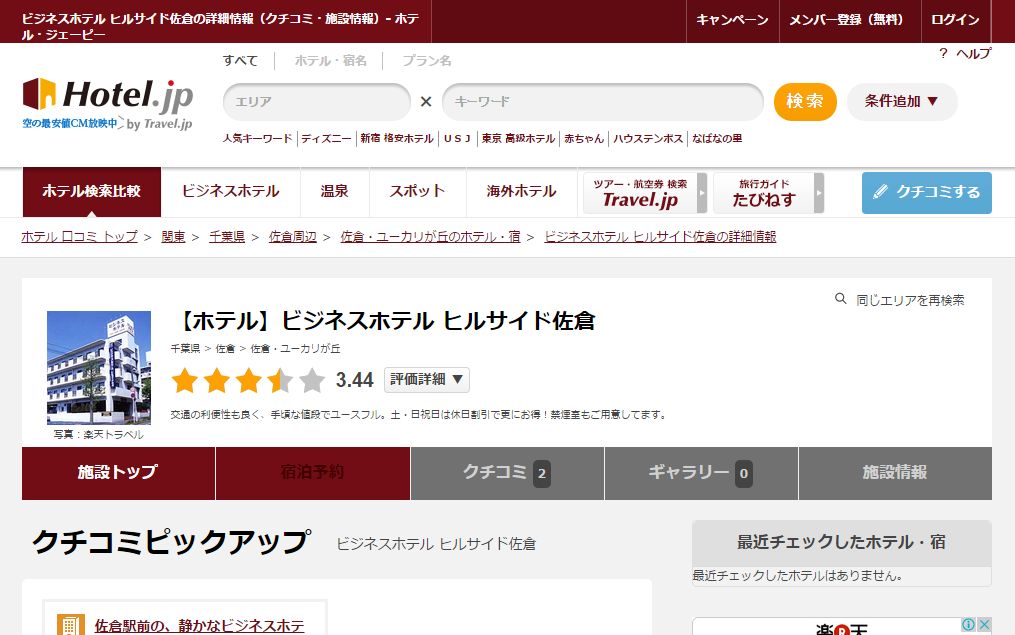
Task: Click the なばなの里 keyword link
Action: pyautogui.click(x=717, y=139)
